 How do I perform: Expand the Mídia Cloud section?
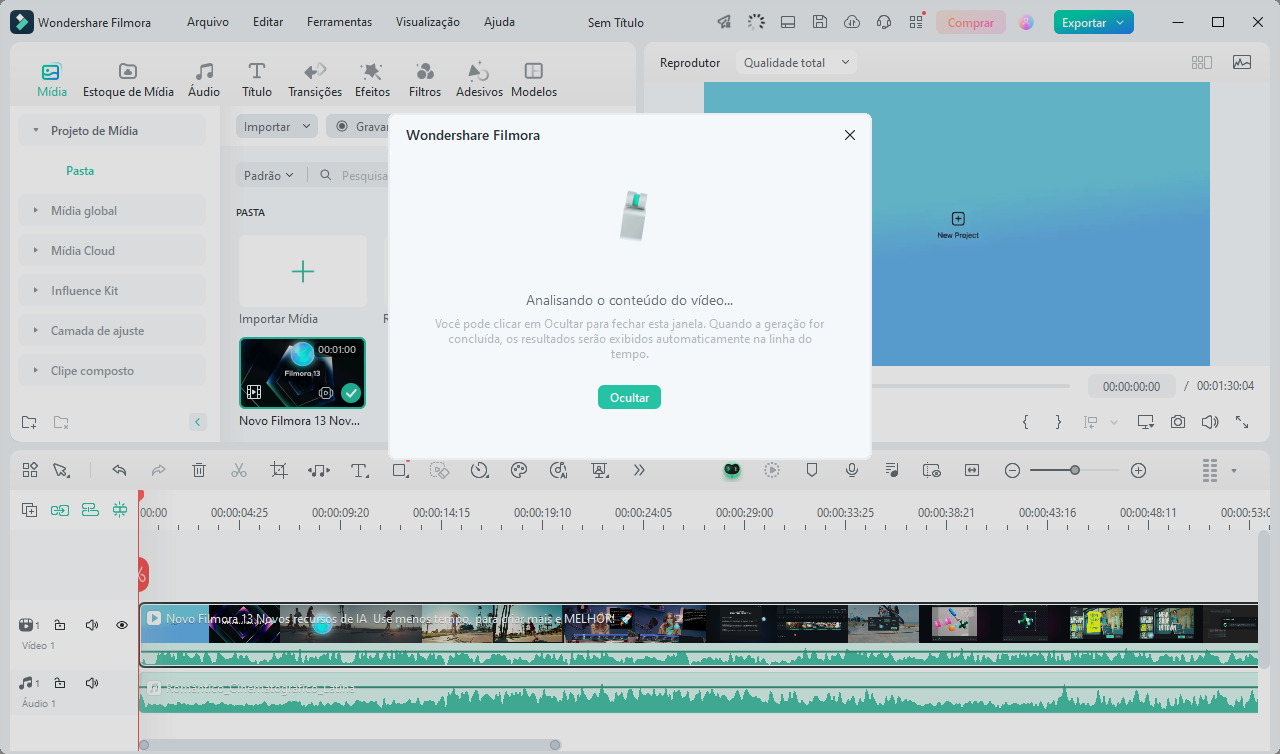[112, 250]
